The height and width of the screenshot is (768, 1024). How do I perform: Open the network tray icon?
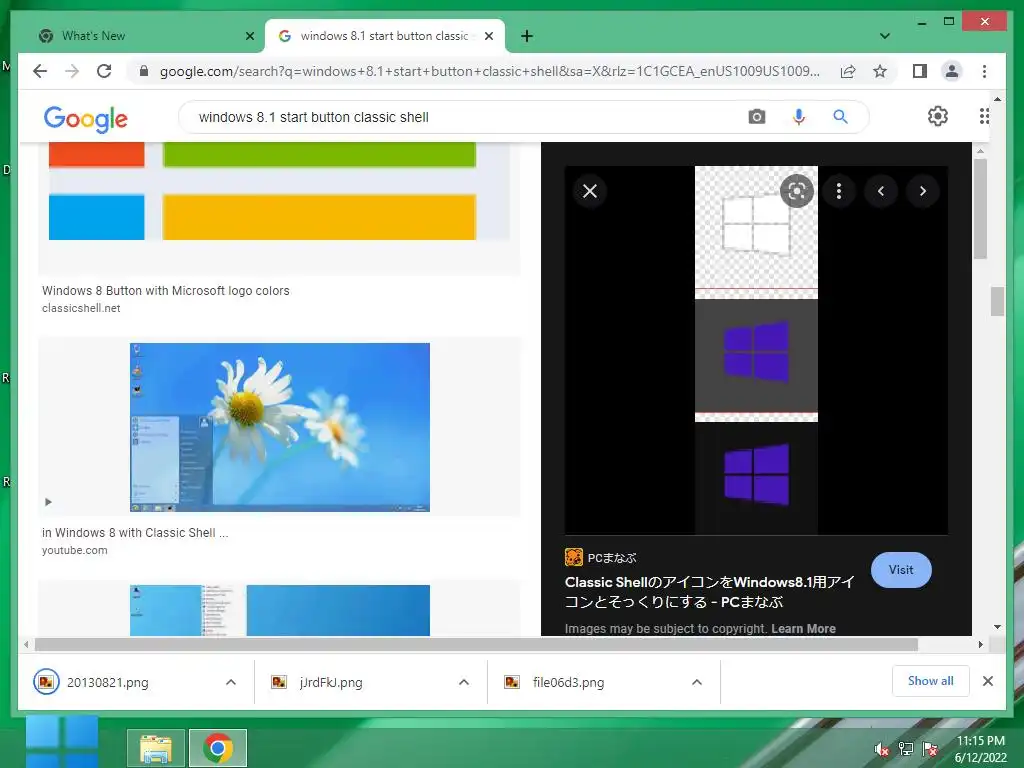[906, 749]
